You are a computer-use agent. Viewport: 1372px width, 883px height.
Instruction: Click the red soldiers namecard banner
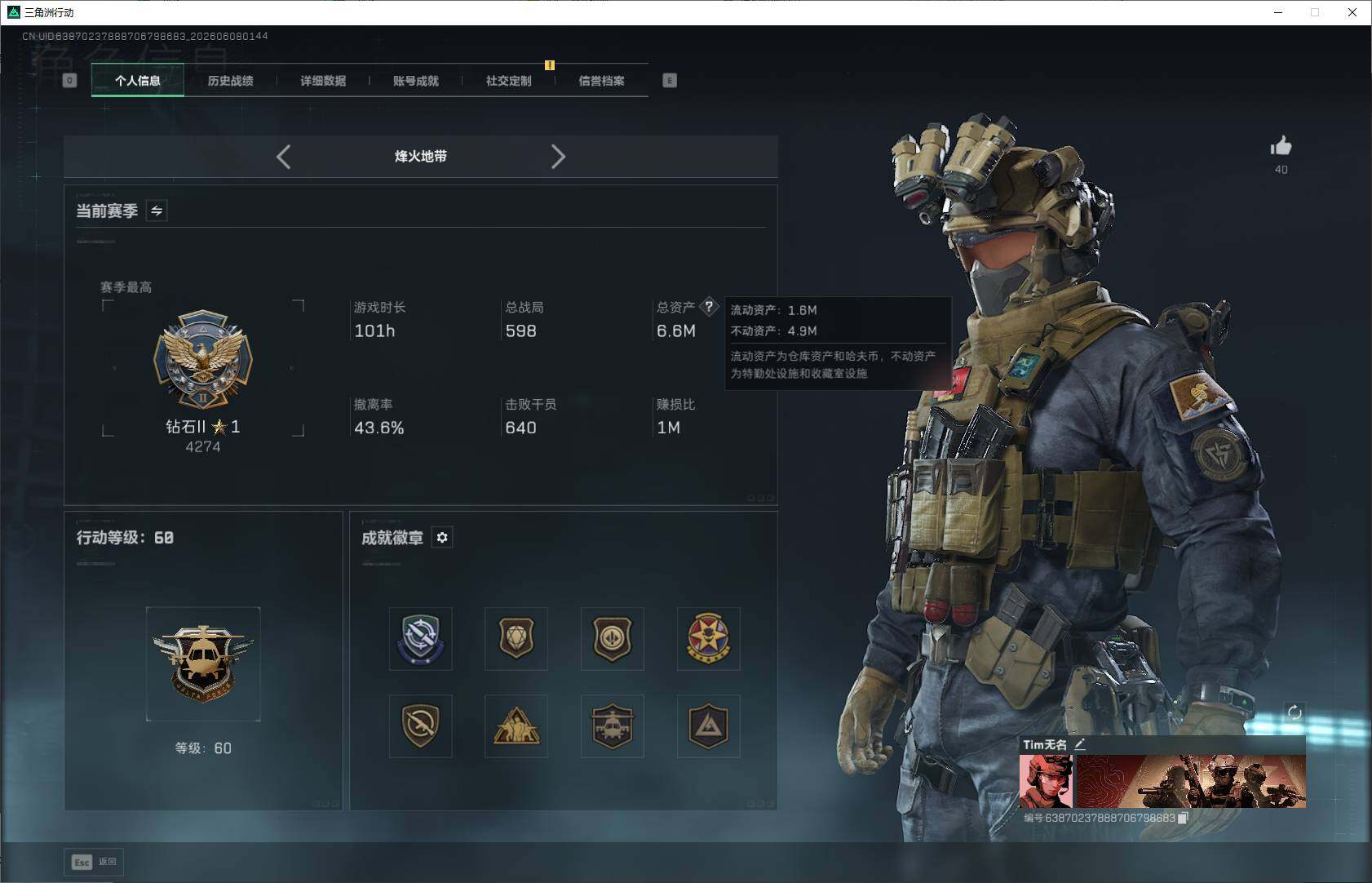point(1191,781)
